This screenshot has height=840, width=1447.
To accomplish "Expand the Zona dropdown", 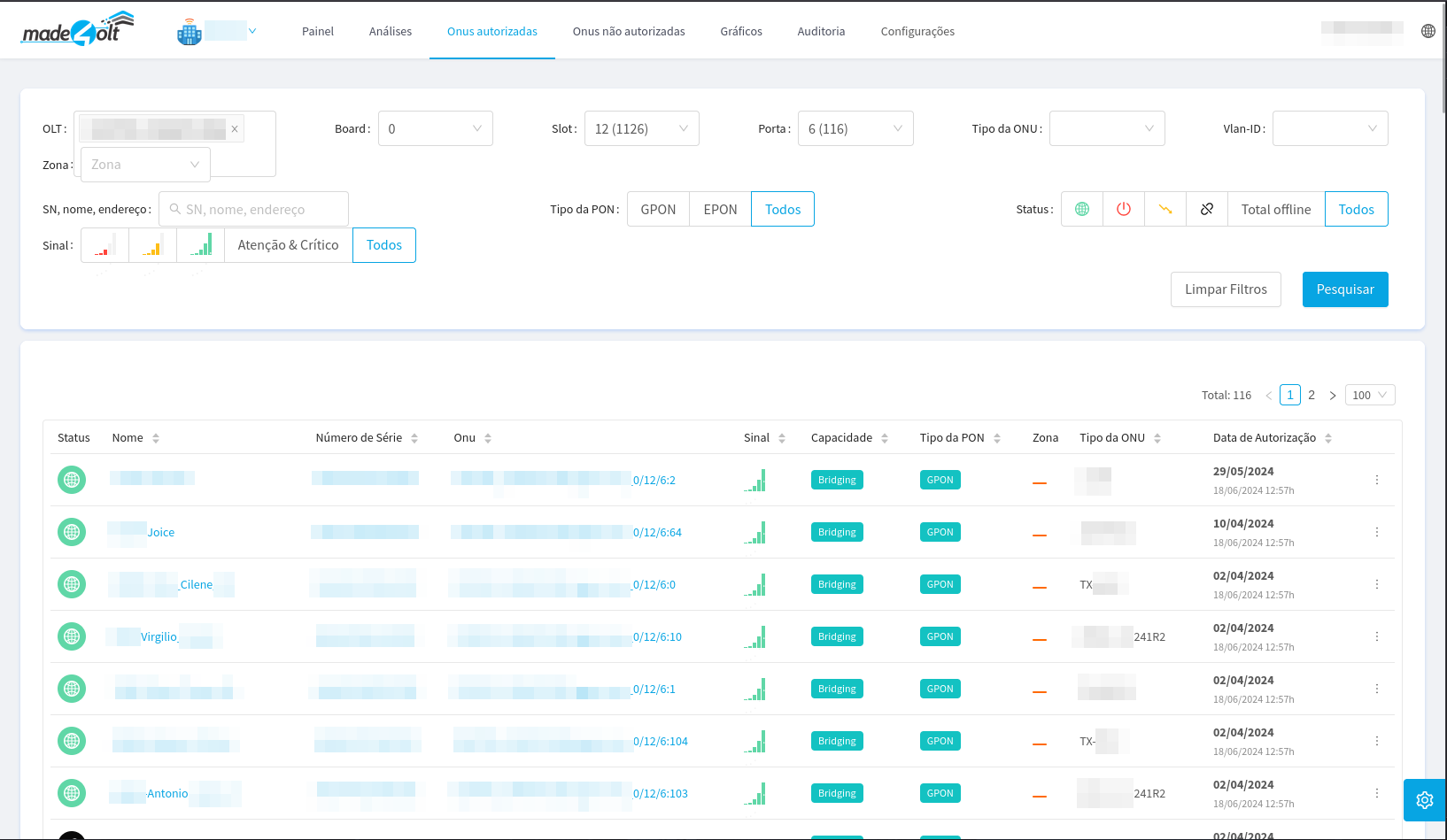I will coord(145,165).
